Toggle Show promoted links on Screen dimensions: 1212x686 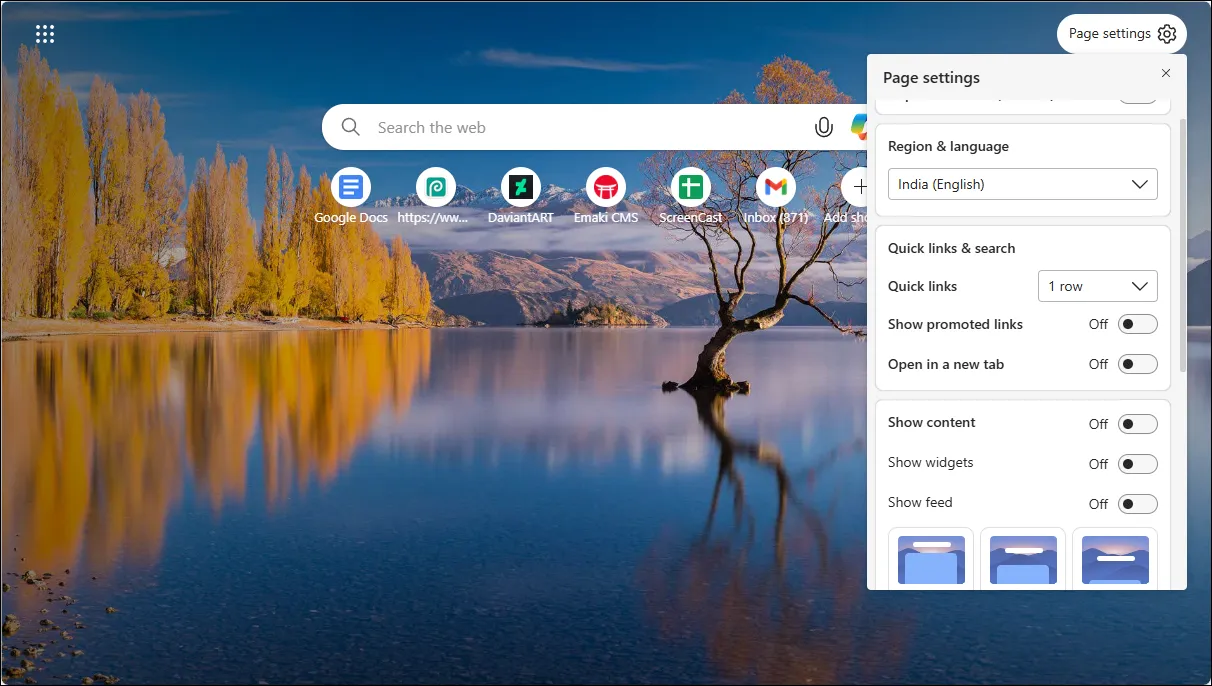coord(1137,324)
